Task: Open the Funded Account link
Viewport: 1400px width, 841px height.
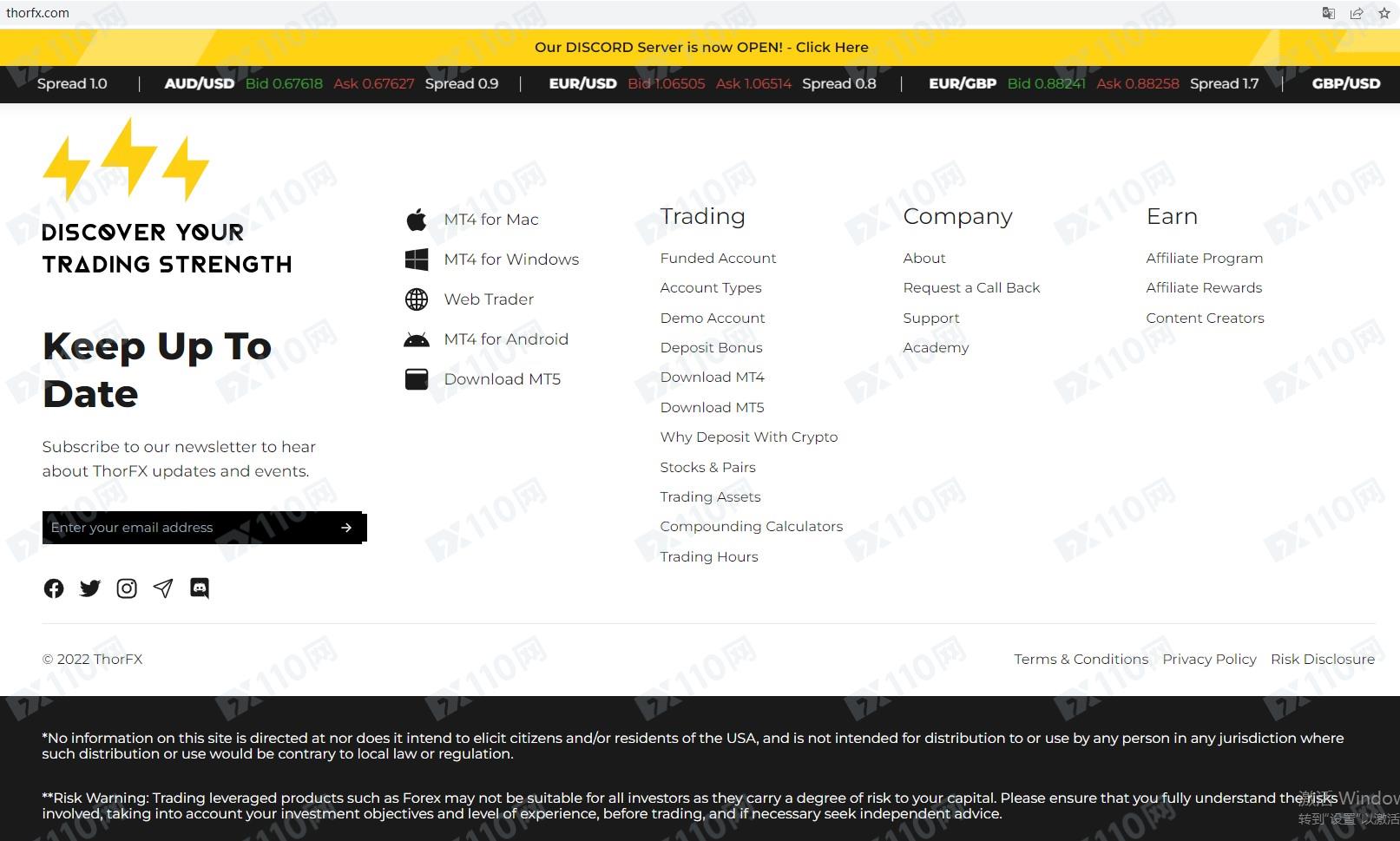Action: (x=718, y=258)
